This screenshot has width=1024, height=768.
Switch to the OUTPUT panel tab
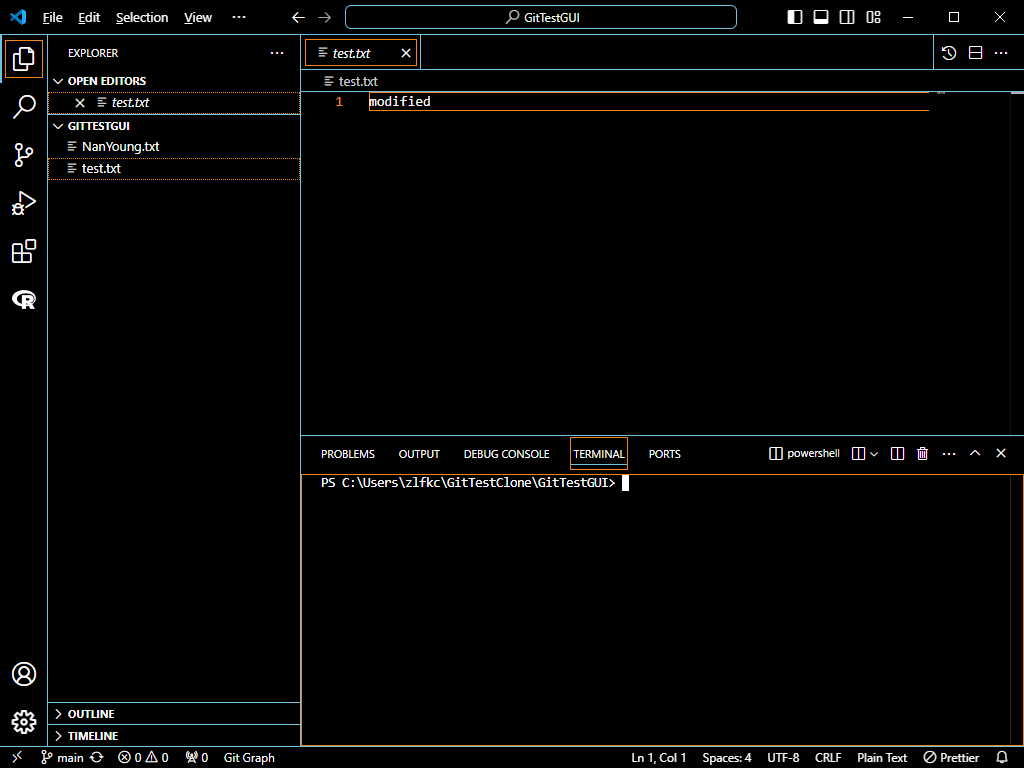pos(419,454)
